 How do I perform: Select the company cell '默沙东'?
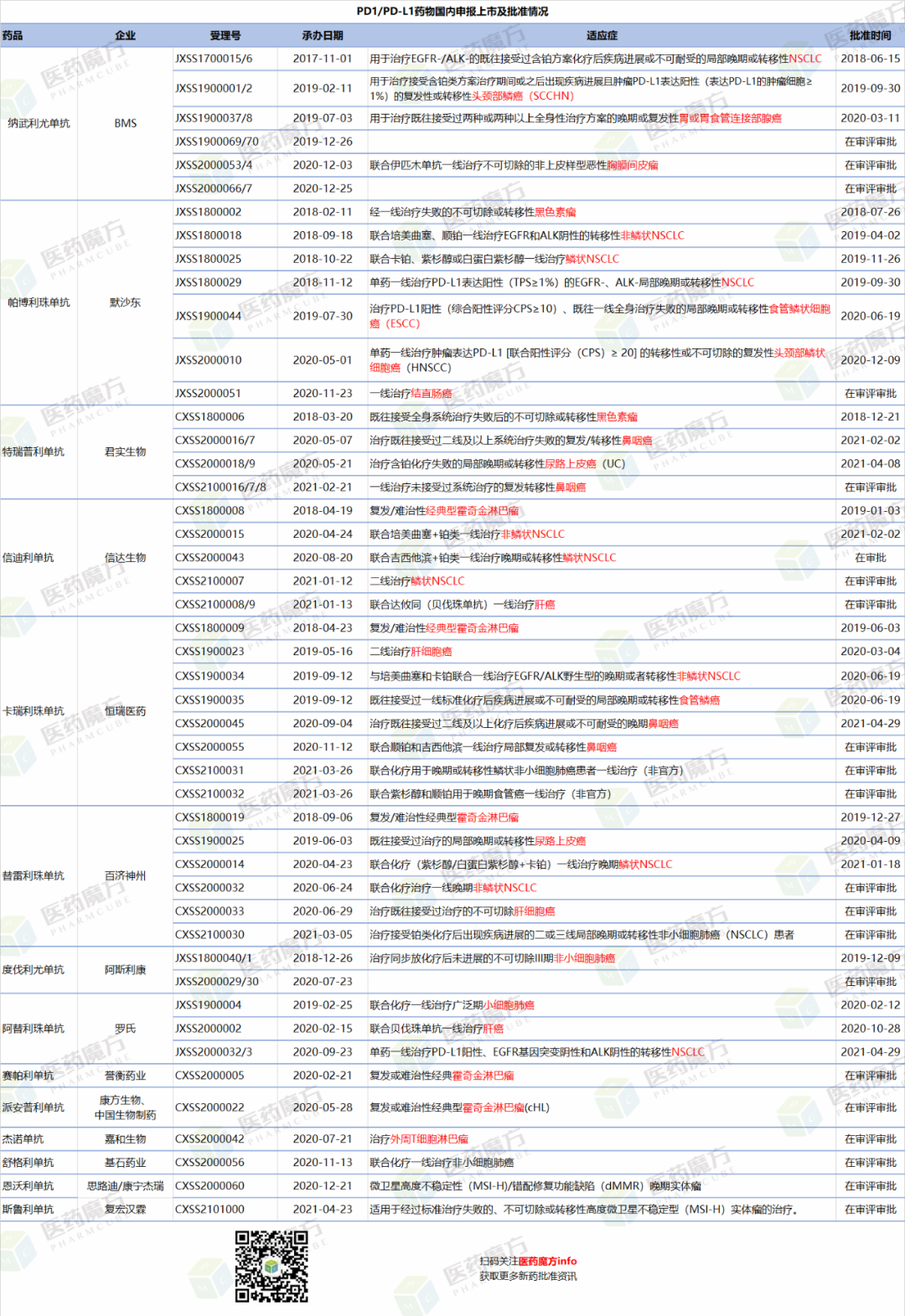(126, 302)
